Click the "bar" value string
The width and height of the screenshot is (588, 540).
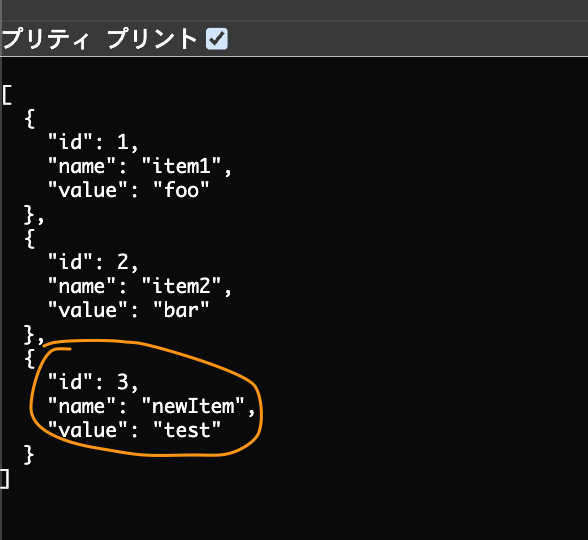tap(182, 310)
